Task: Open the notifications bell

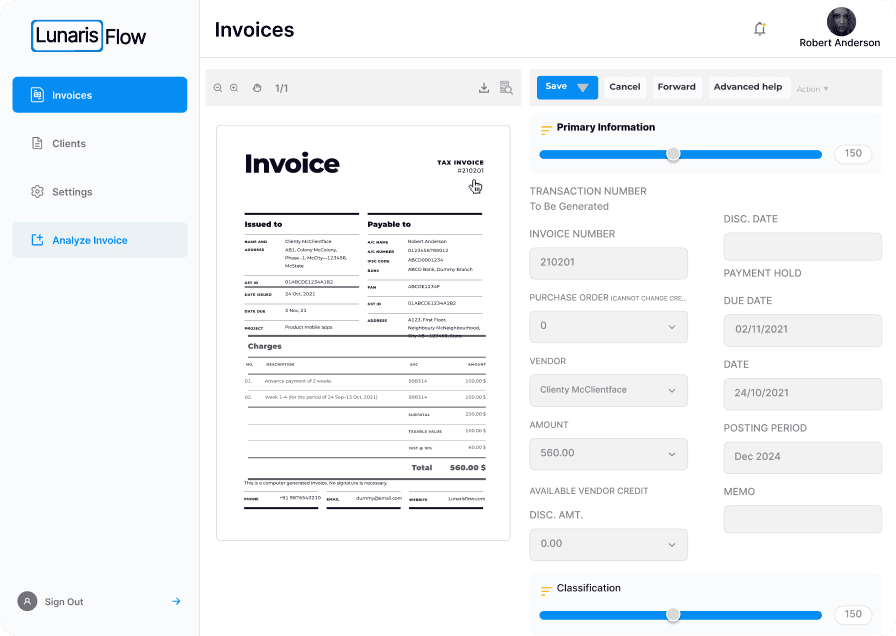Action: coord(759,29)
